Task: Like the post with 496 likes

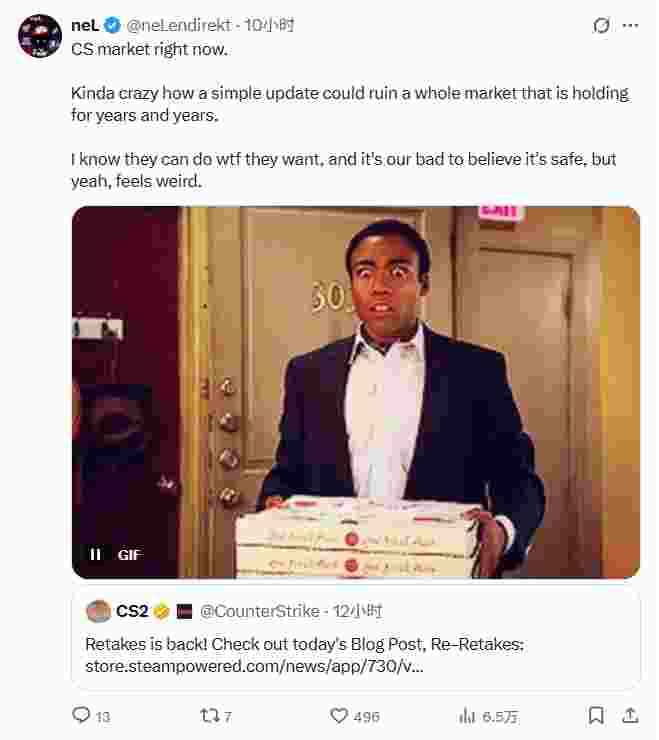Action: pyautogui.click(x=340, y=716)
